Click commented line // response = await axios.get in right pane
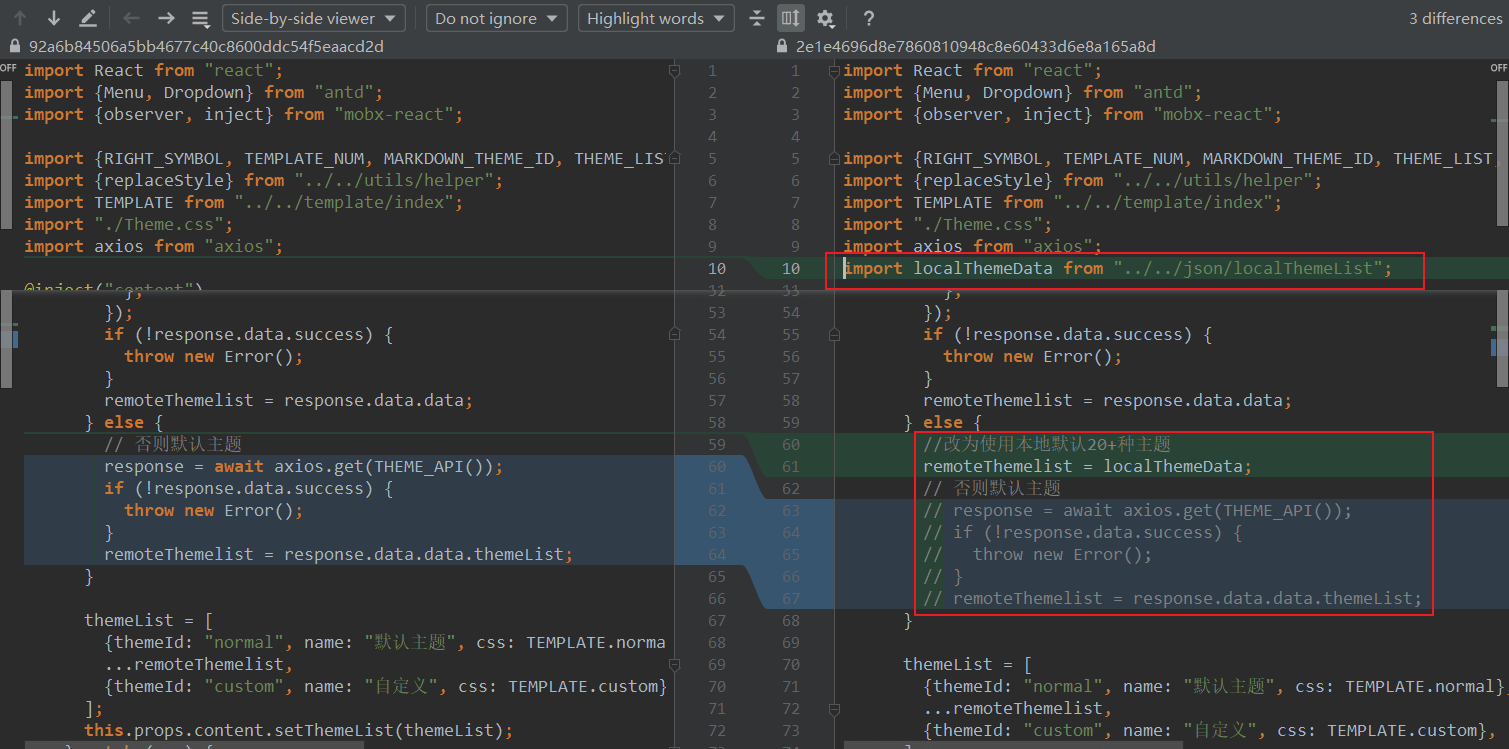 (1137, 510)
